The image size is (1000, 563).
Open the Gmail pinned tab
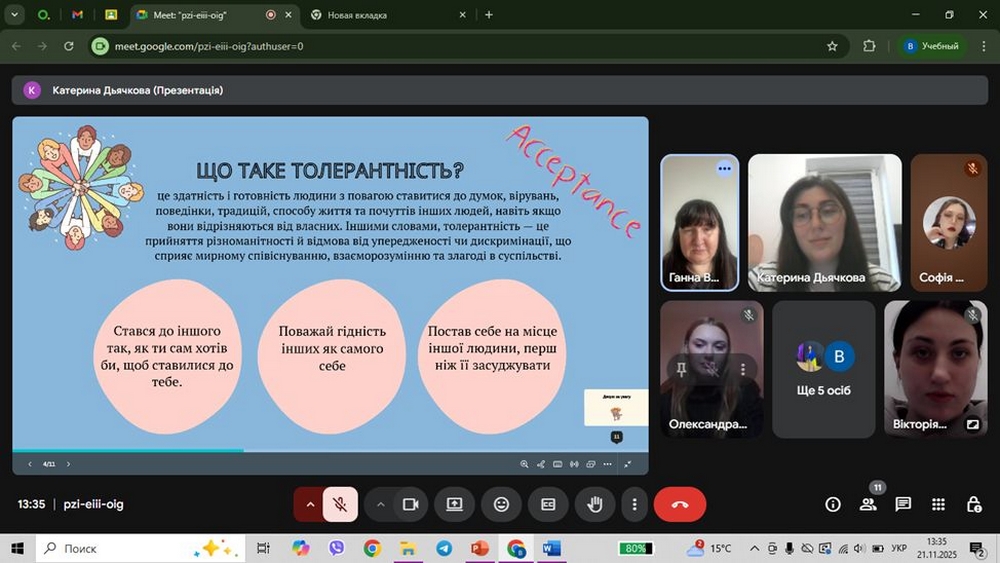click(x=78, y=15)
